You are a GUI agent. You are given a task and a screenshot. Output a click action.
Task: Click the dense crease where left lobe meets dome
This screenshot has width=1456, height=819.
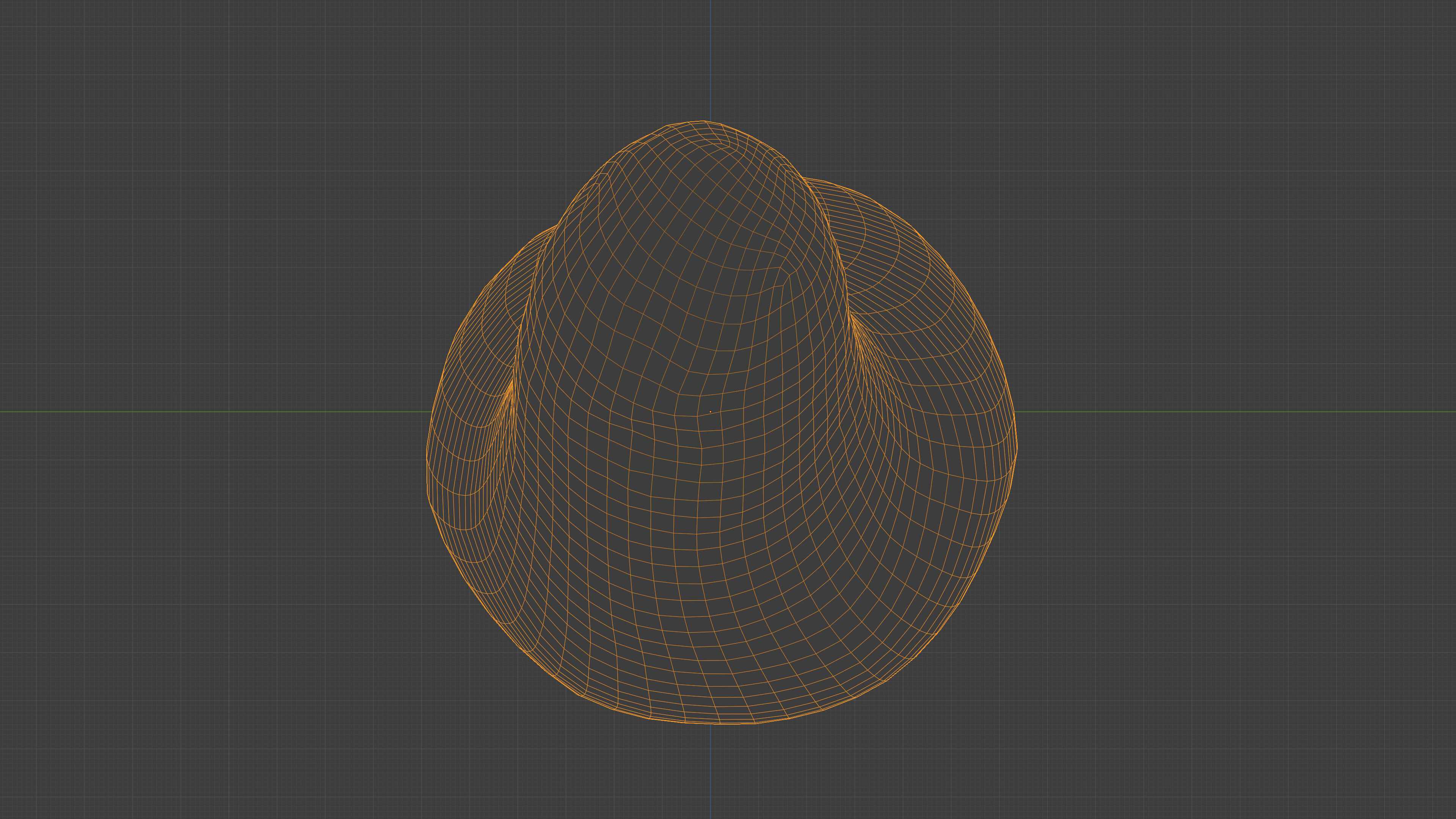tap(511, 390)
